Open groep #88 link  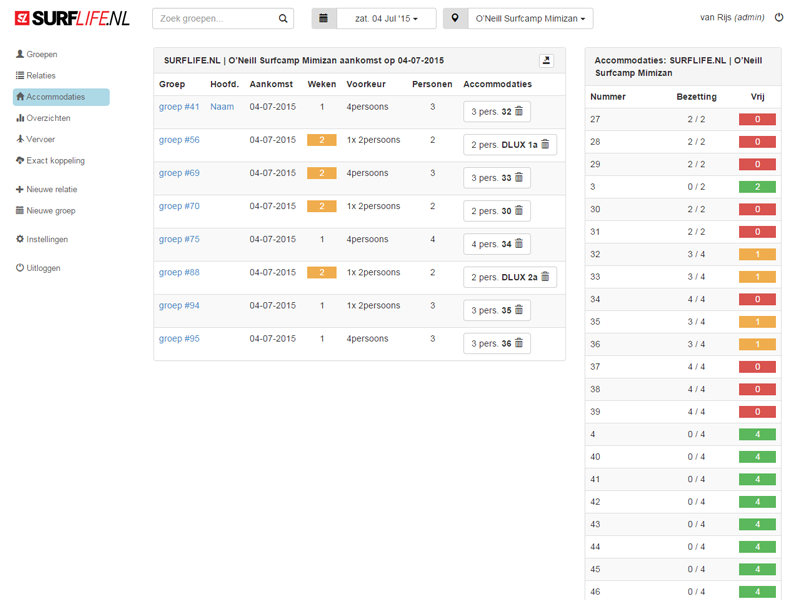point(179,272)
